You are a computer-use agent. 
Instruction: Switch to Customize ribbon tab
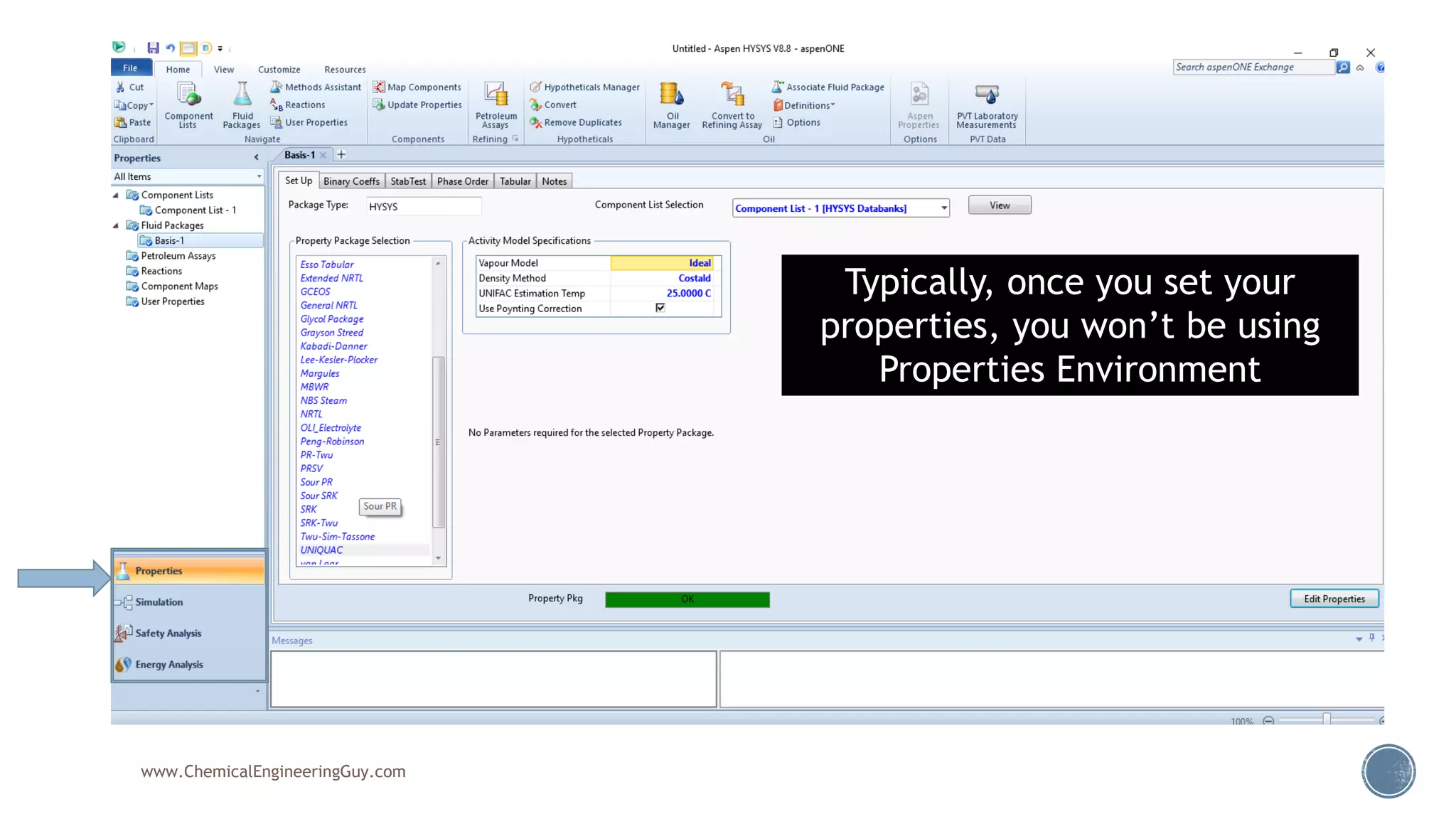pos(279,69)
